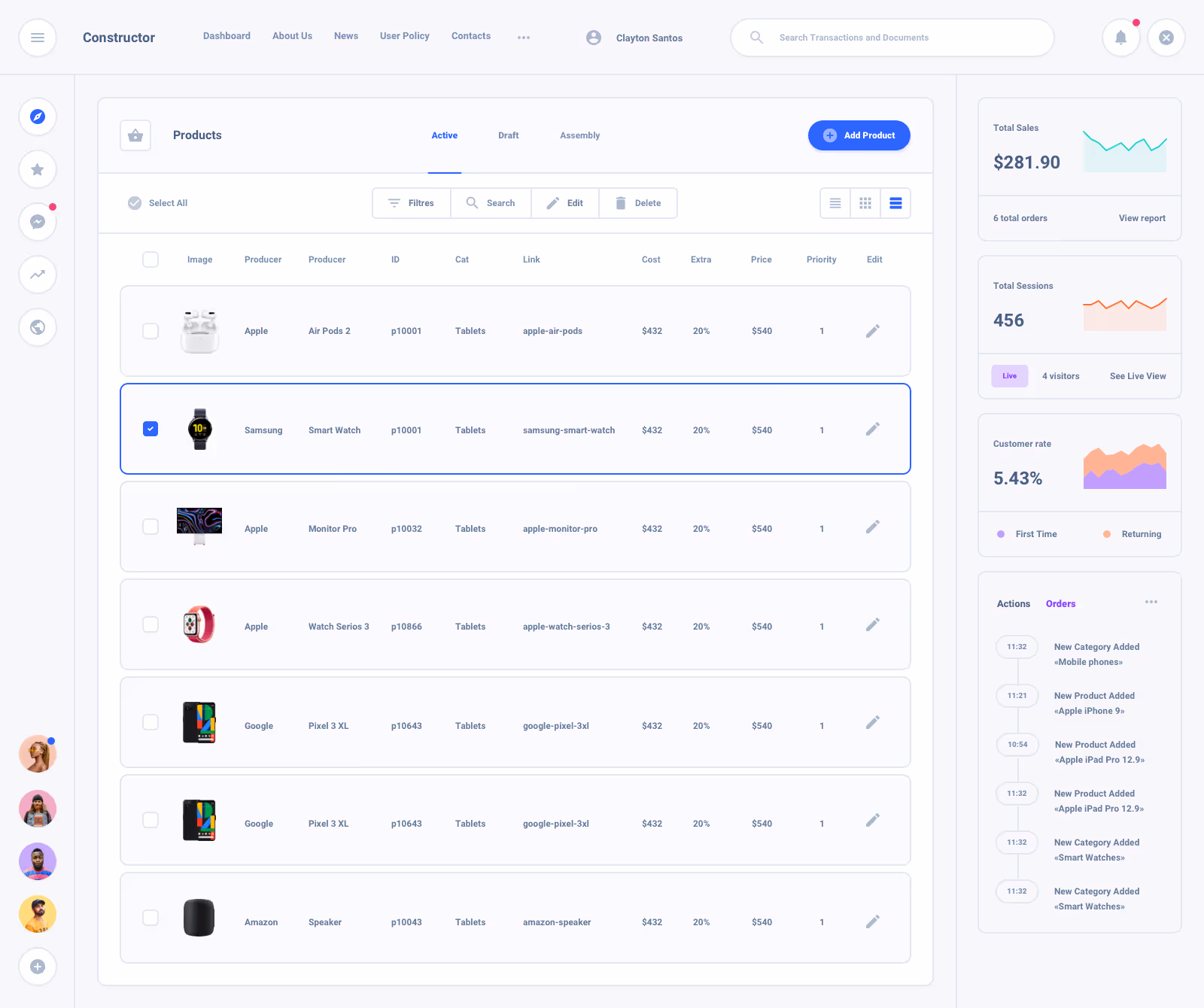Open News navigation link
The image size is (1204, 1008).
point(346,36)
